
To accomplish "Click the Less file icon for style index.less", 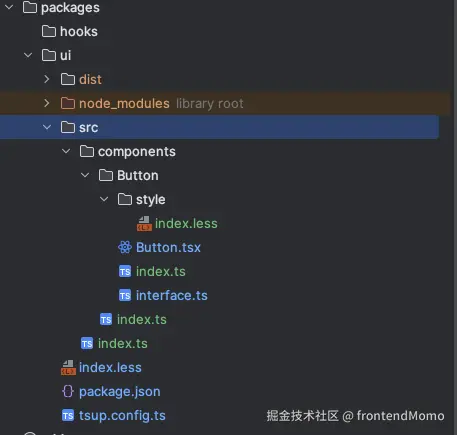I will tap(144, 224).
